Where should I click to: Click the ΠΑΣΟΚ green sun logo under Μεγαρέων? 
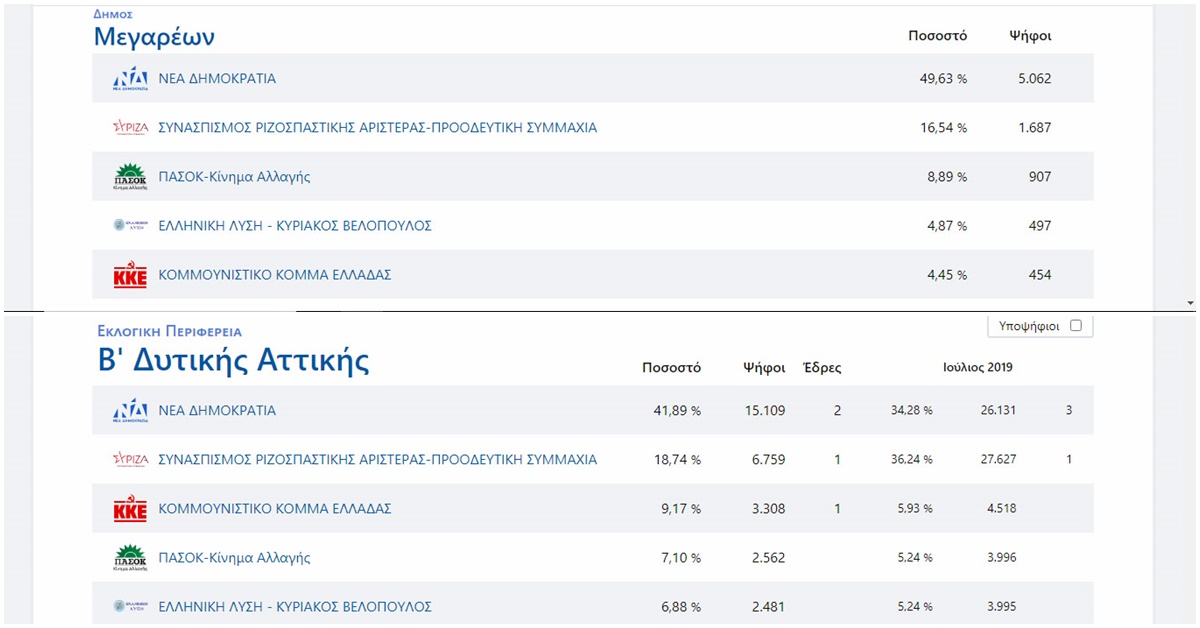coord(130,177)
